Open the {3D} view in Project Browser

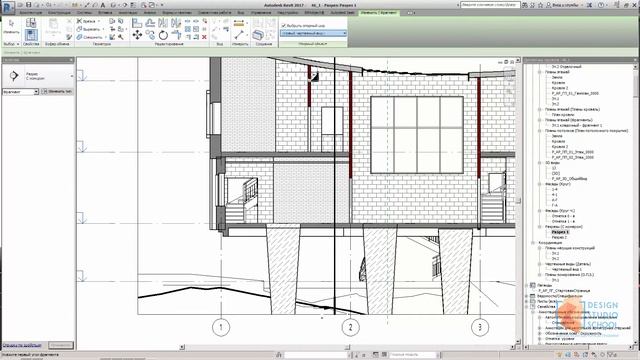pyautogui.click(x=556, y=173)
